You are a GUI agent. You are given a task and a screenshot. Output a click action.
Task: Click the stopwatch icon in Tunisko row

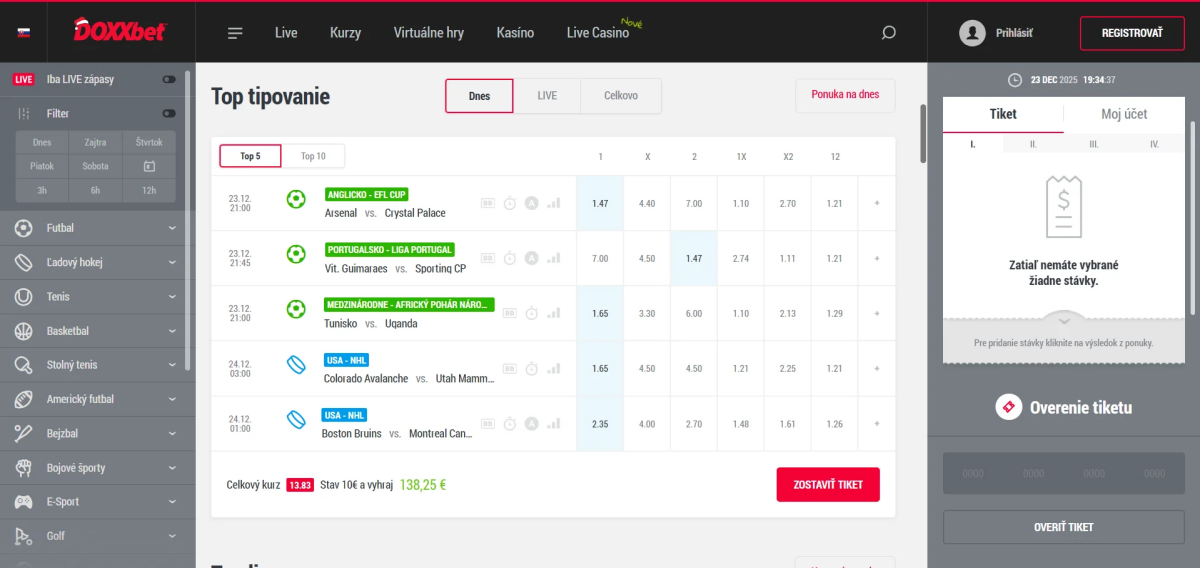coord(532,313)
